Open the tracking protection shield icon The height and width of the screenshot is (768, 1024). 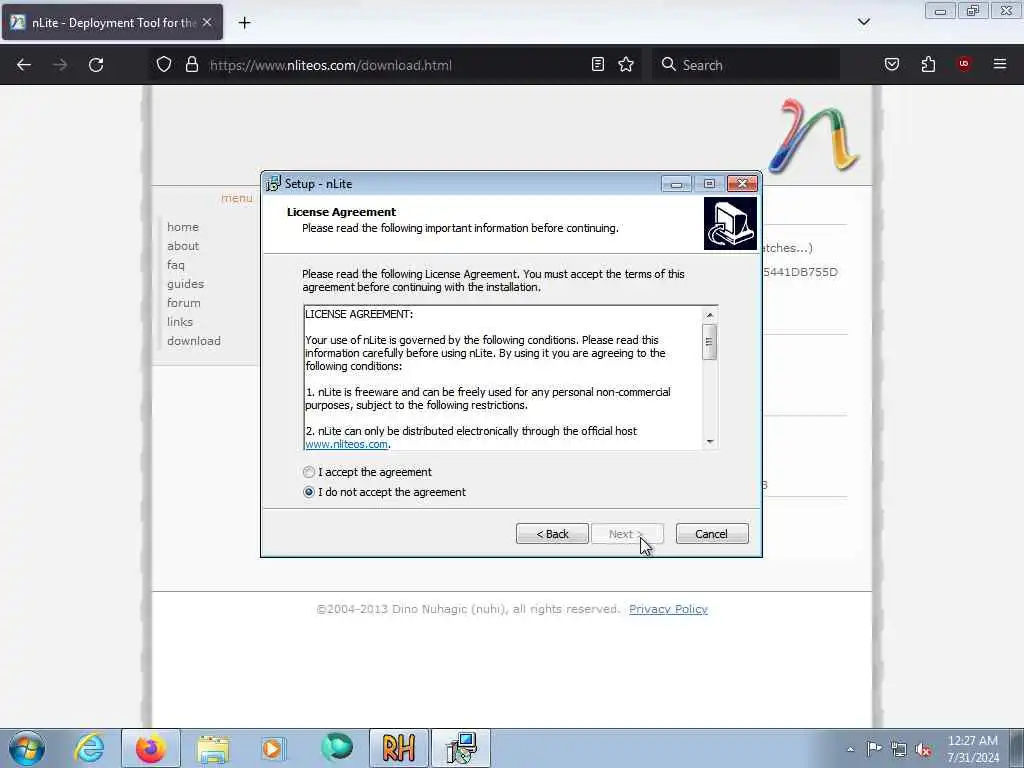(164, 65)
